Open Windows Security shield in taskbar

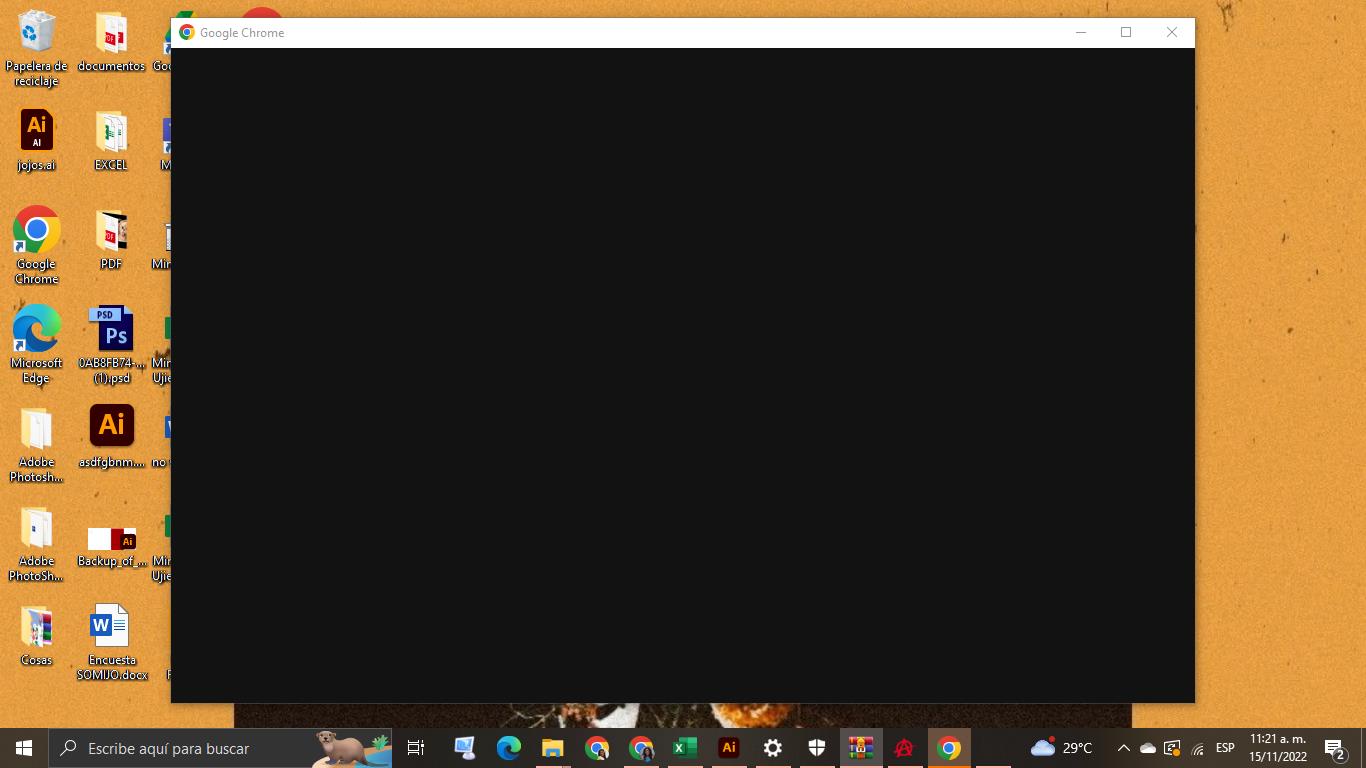click(817, 748)
